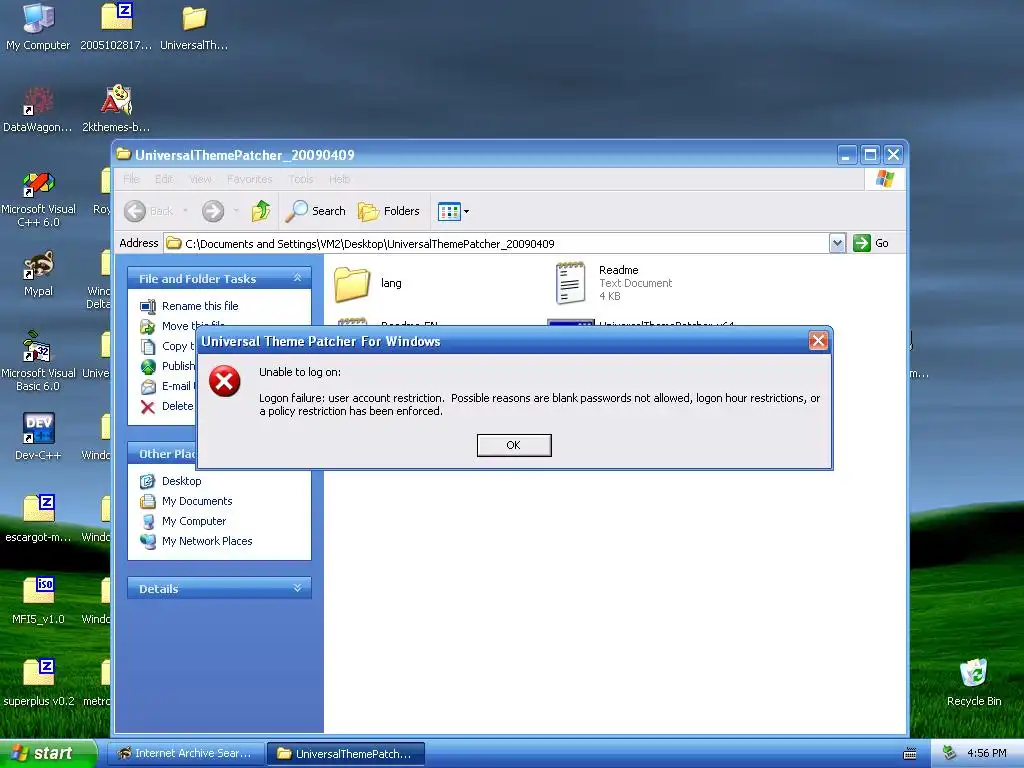Open My Documents in Other Places
The width and height of the screenshot is (1024, 768).
coord(197,501)
